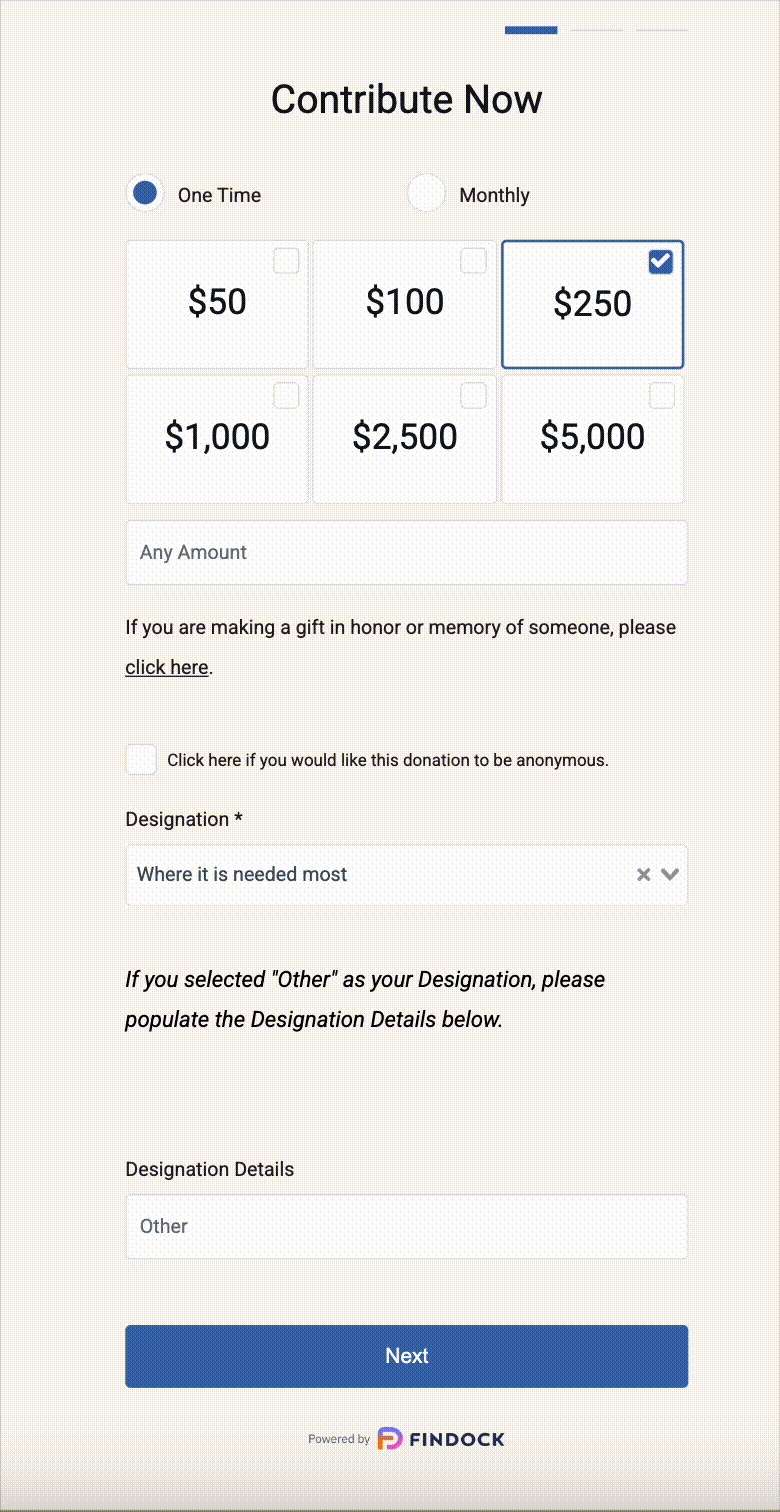Go to the third progress step bar
The width and height of the screenshot is (780, 1512).
[662, 30]
